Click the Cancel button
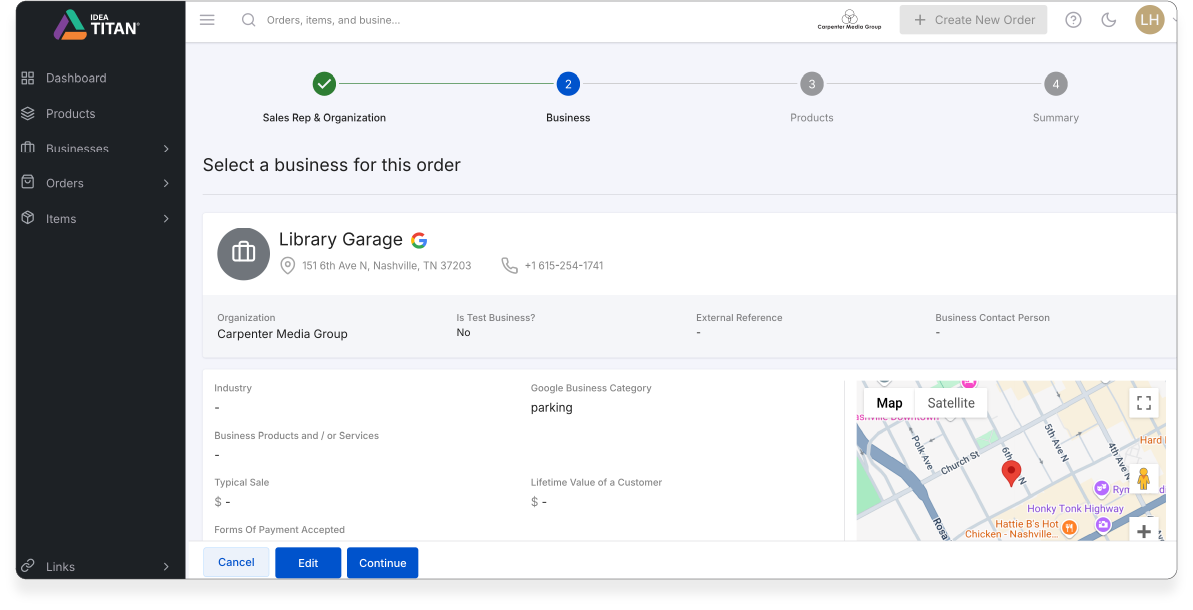The width and height of the screenshot is (1193, 610). 236,562
